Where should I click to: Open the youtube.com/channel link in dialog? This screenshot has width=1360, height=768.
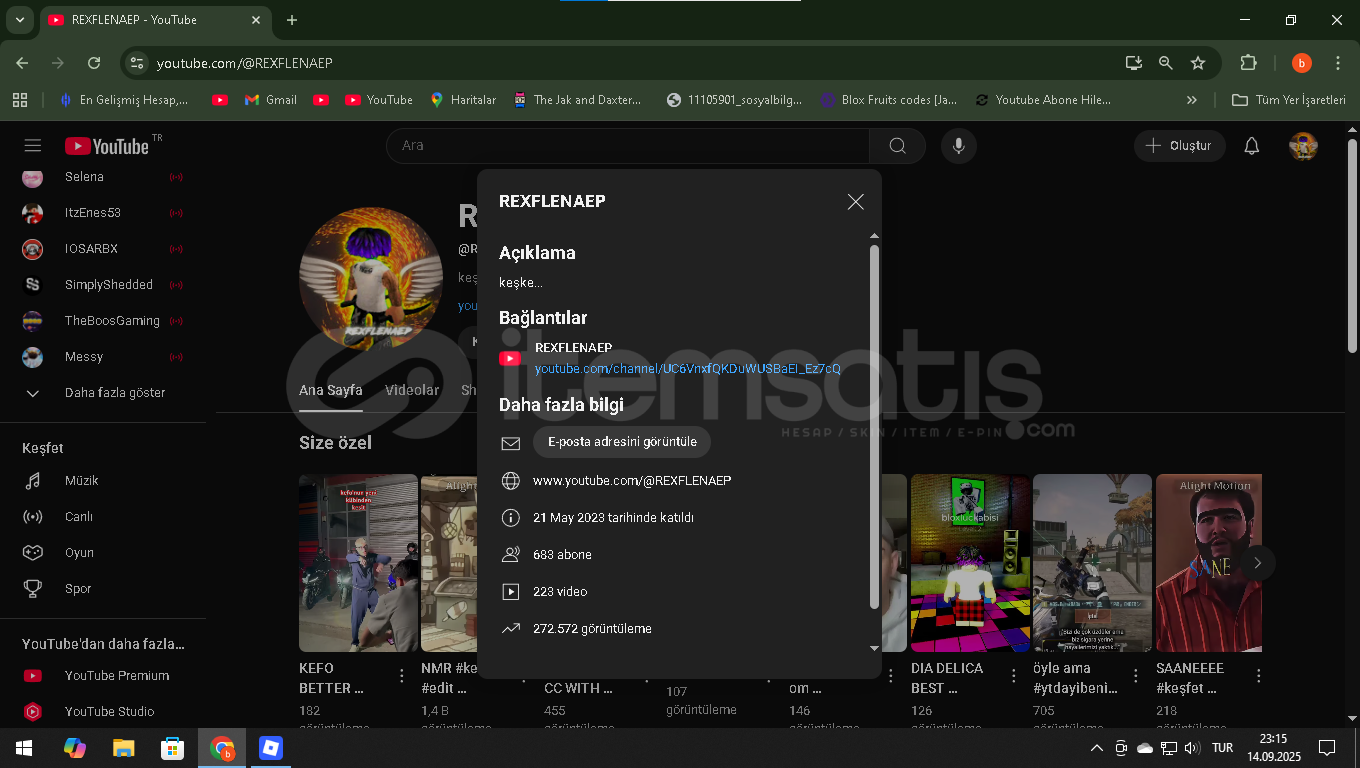(687, 369)
